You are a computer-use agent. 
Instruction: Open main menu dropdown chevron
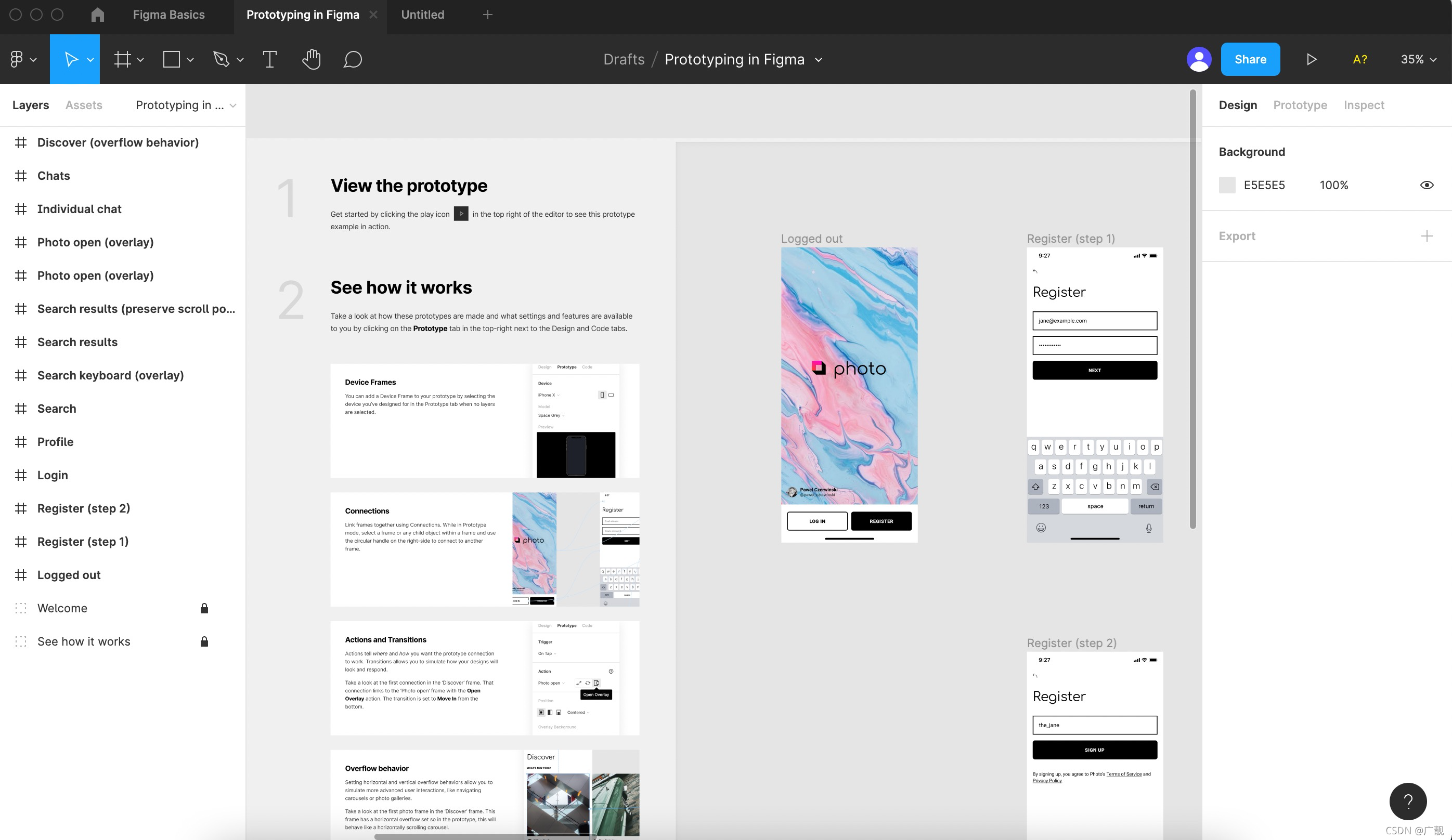tap(33, 59)
